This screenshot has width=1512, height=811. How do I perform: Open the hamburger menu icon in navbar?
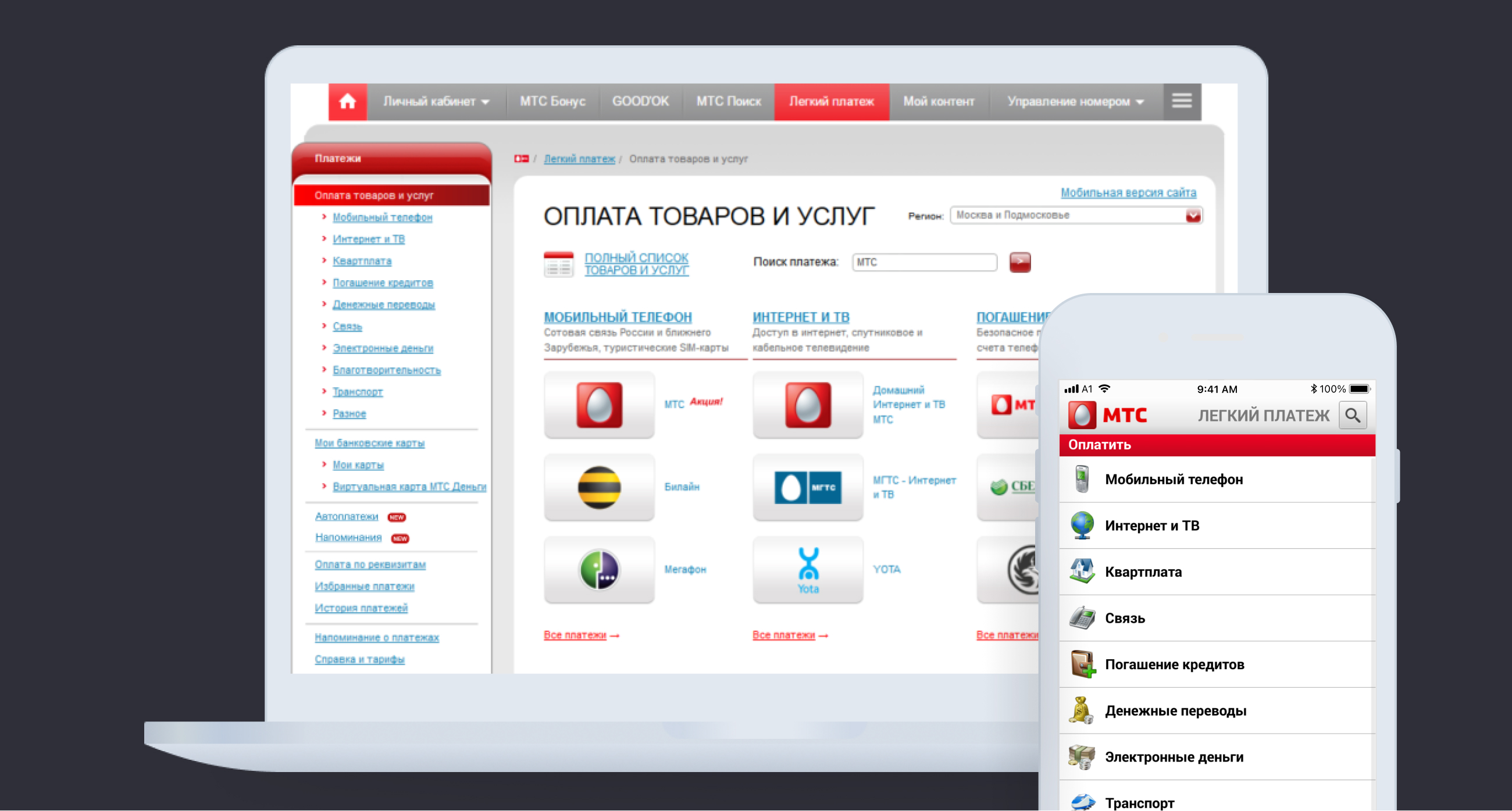click(1181, 102)
